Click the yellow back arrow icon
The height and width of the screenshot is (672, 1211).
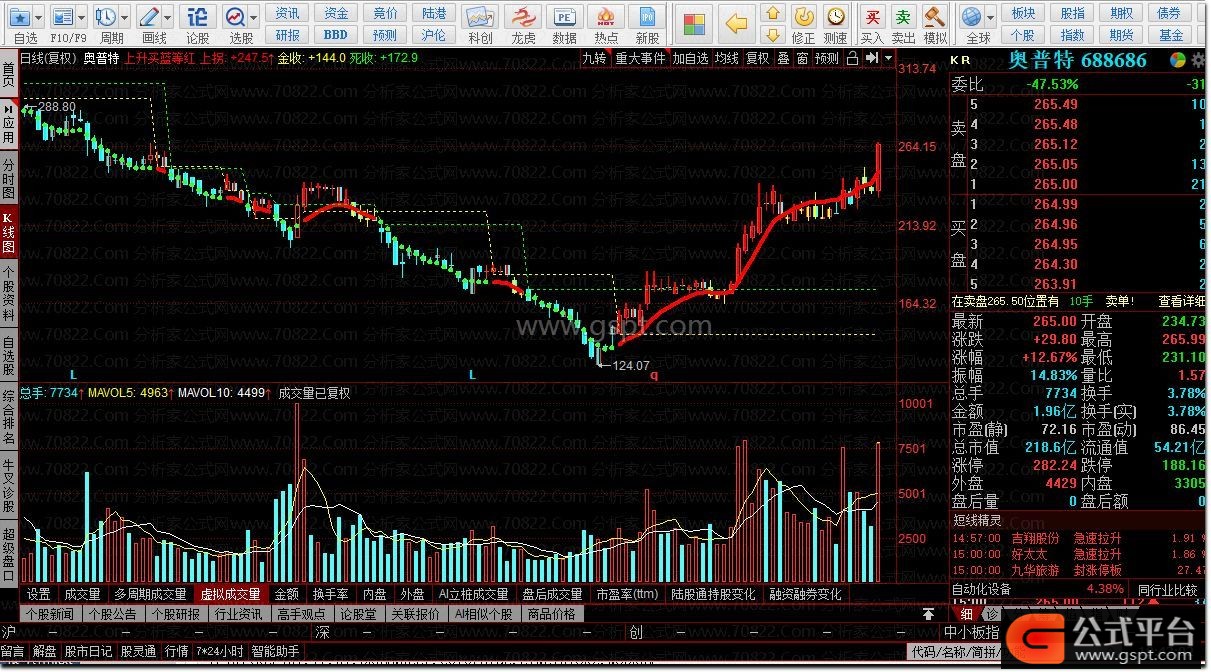pyautogui.click(x=737, y=22)
